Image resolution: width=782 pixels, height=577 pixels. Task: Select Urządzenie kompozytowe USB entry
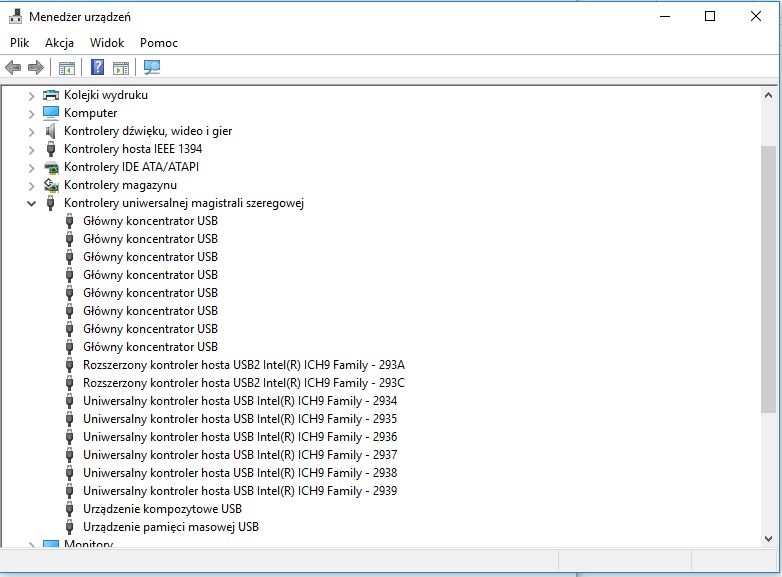(162, 509)
